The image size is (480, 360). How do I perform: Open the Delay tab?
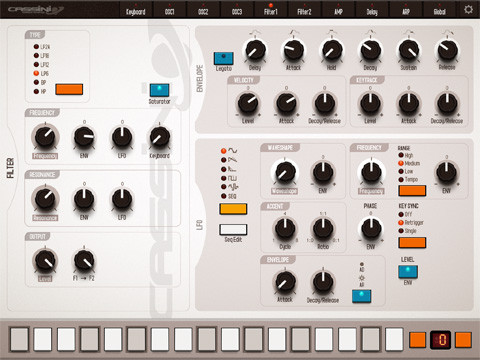[372, 10]
